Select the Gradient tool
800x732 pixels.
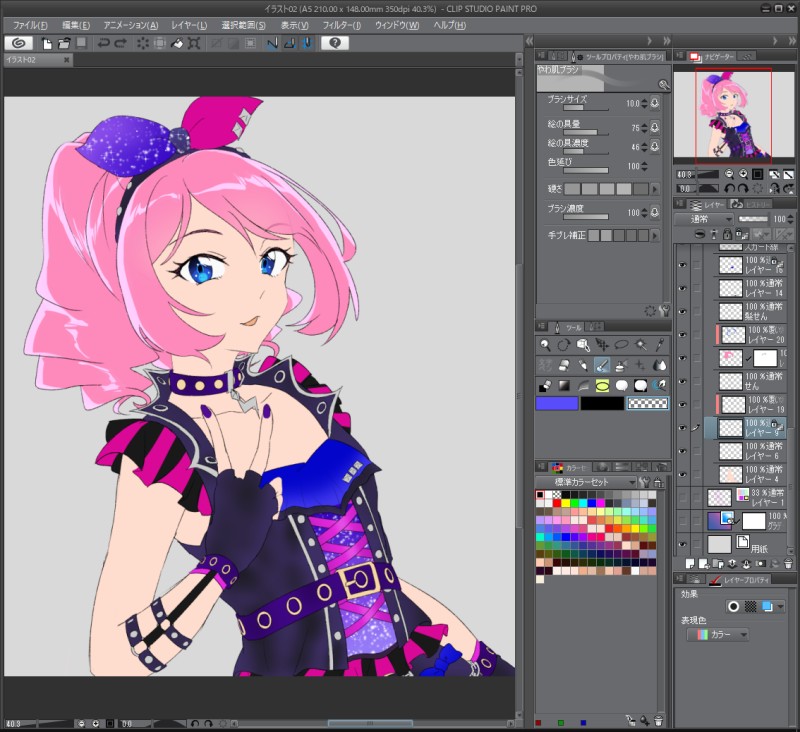pos(564,385)
